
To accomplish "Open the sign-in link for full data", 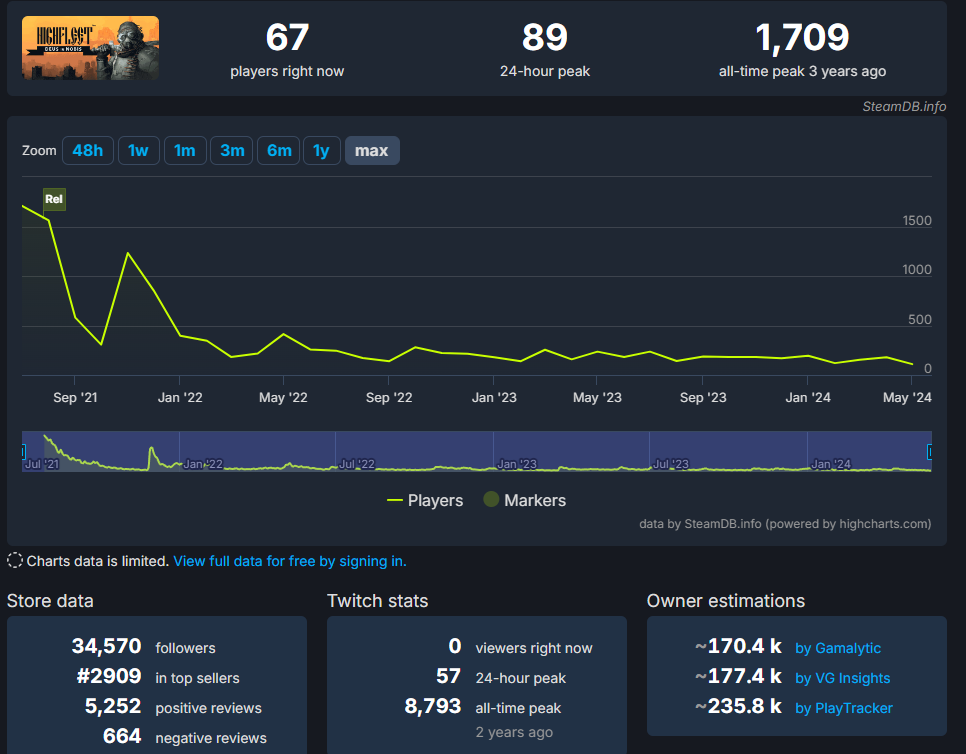I will click(290, 561).
